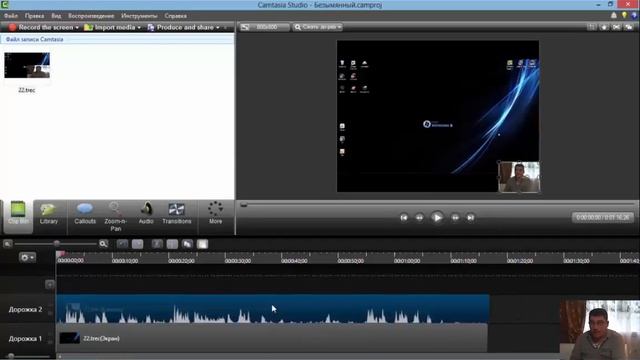The width and height of the screenshot is (640, 360).
Task: Select the audio waveform clip on Дорожка 2
Action: [273, 309]
